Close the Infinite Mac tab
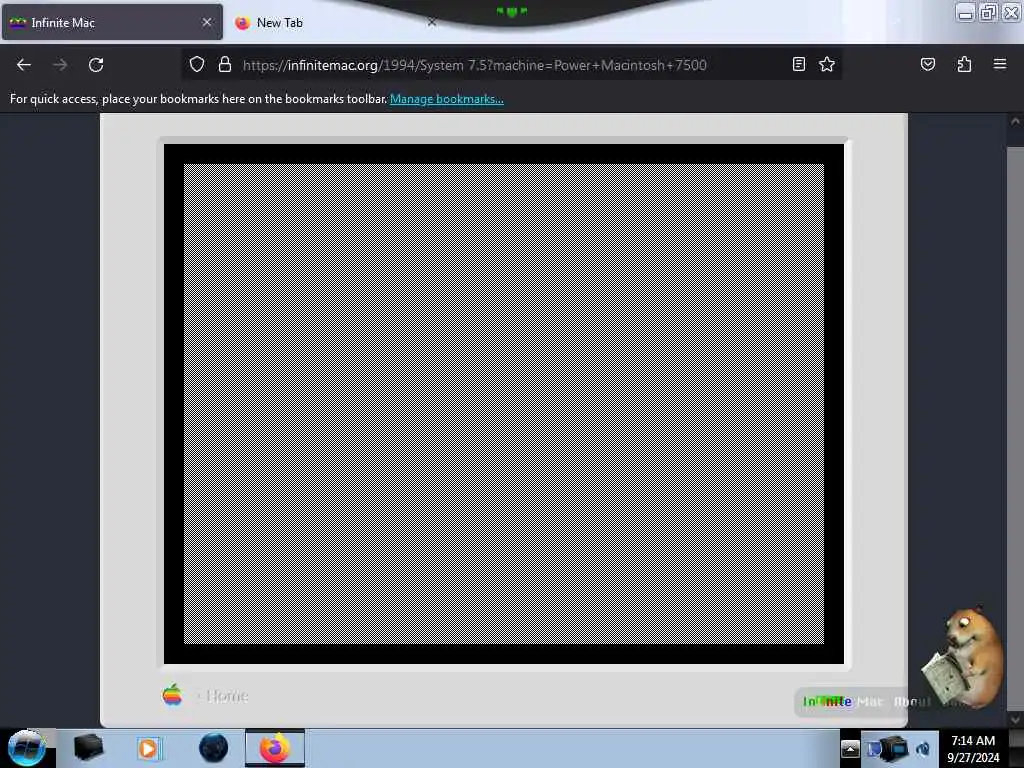This screenshot has width=1024, height=768. click(207, 22)
